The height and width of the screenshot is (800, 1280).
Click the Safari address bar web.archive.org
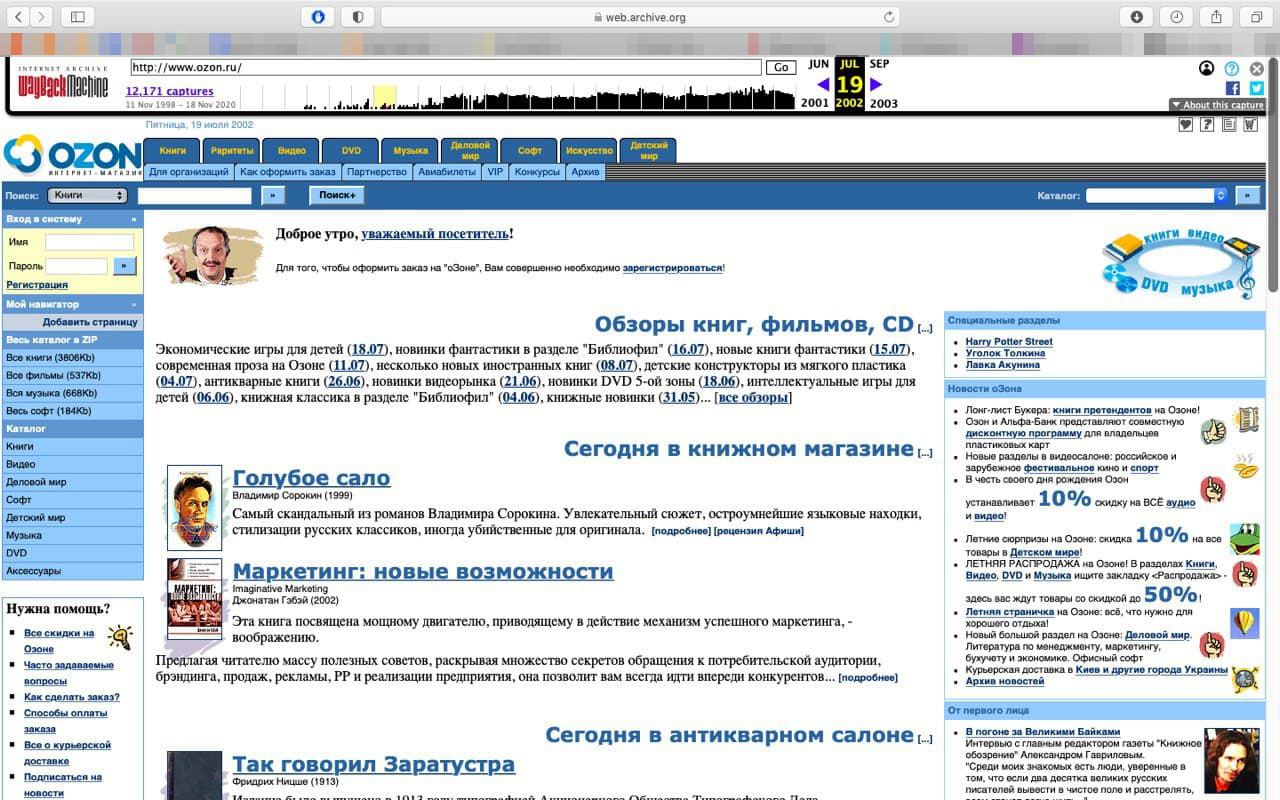point(640,17)
